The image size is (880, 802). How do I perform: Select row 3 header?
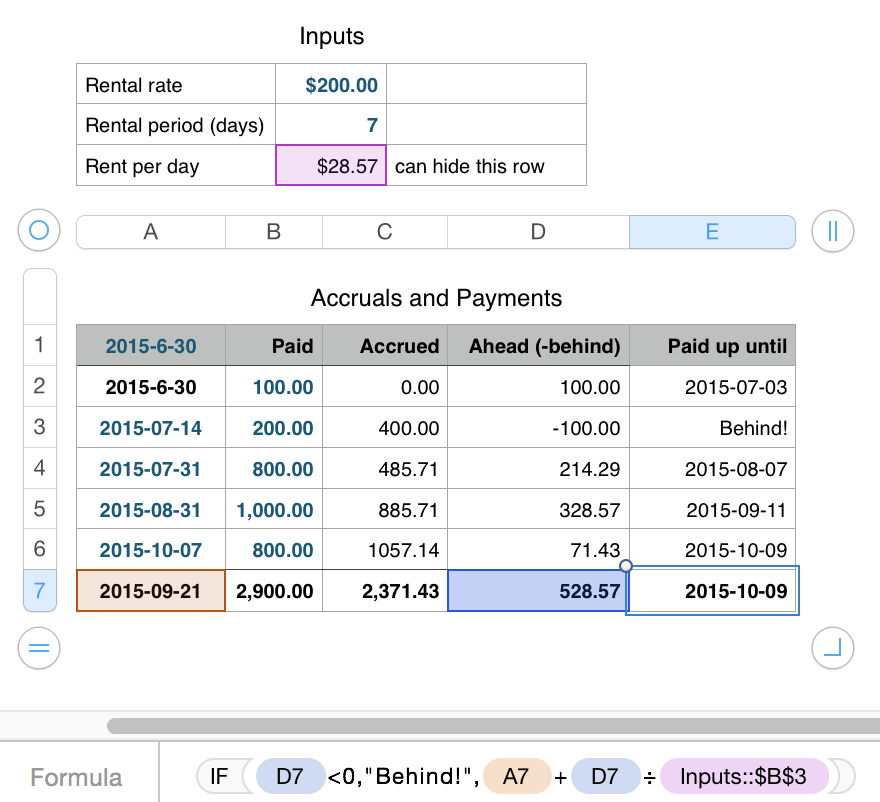(40, 427)
